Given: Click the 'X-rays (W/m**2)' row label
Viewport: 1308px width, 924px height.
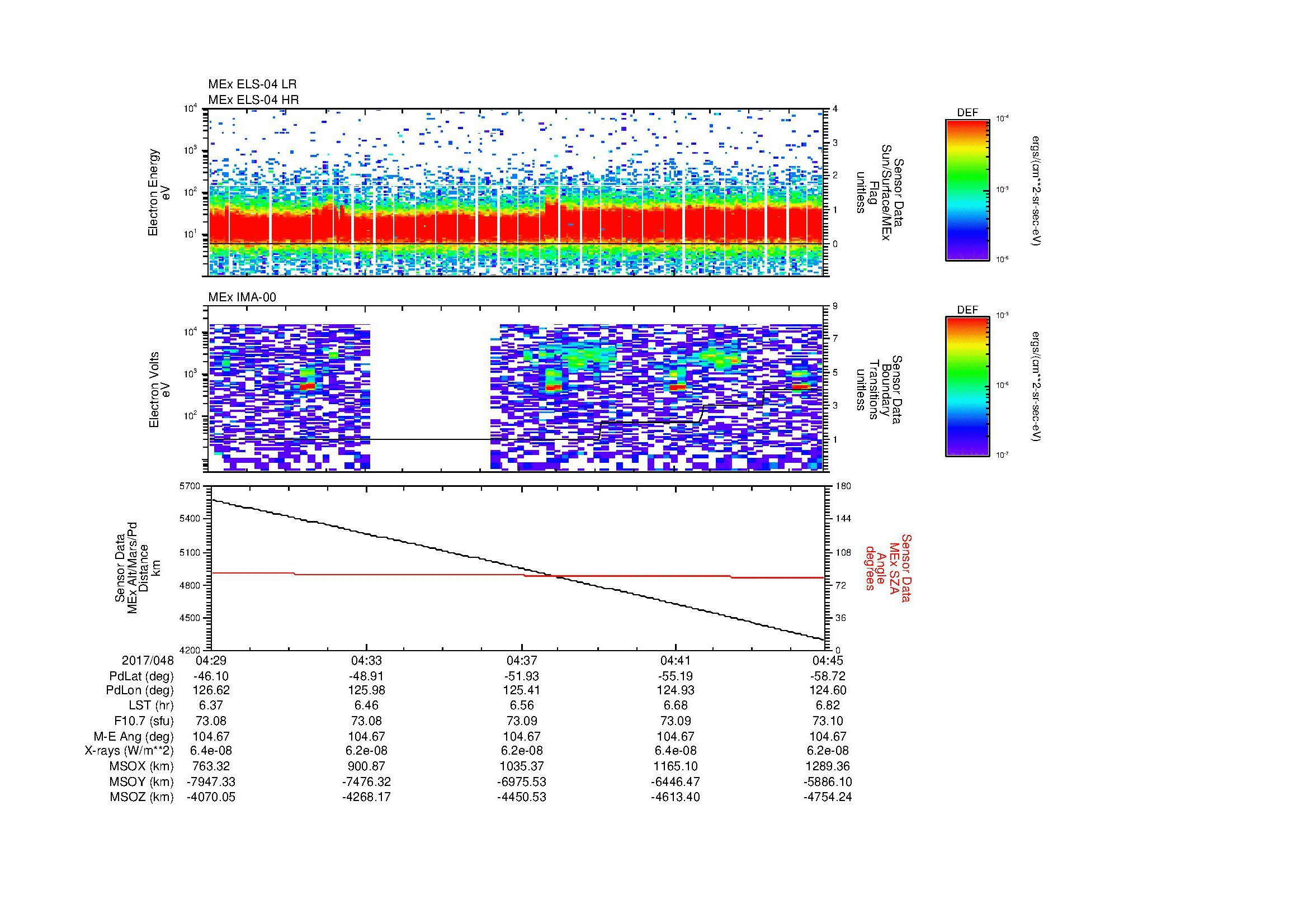Looking at the screenshot, I should tap(129, 751).
